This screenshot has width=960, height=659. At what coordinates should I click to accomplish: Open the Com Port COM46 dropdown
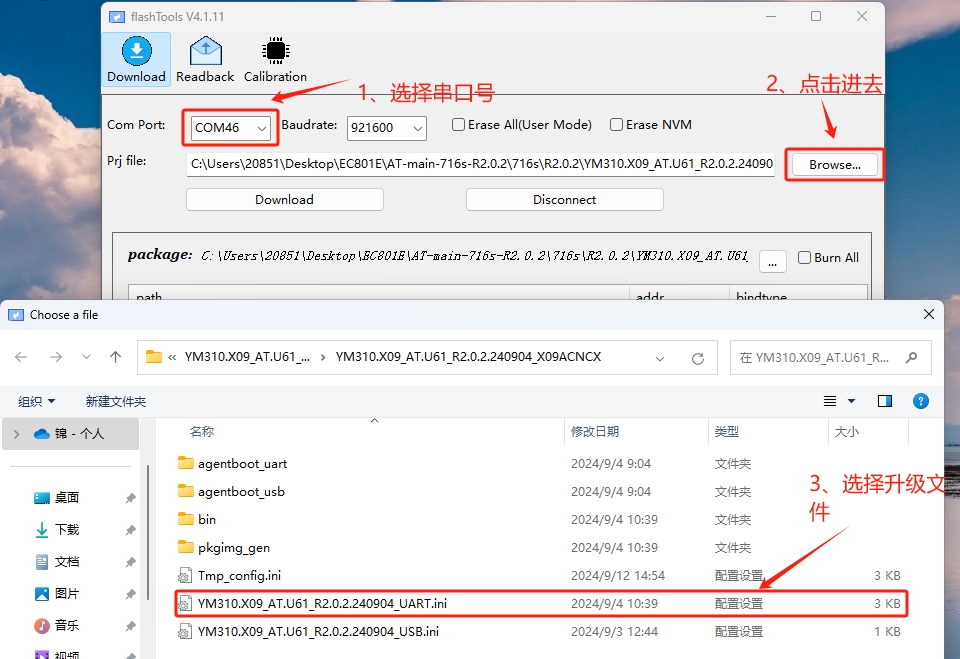click(x=231, y=128)
